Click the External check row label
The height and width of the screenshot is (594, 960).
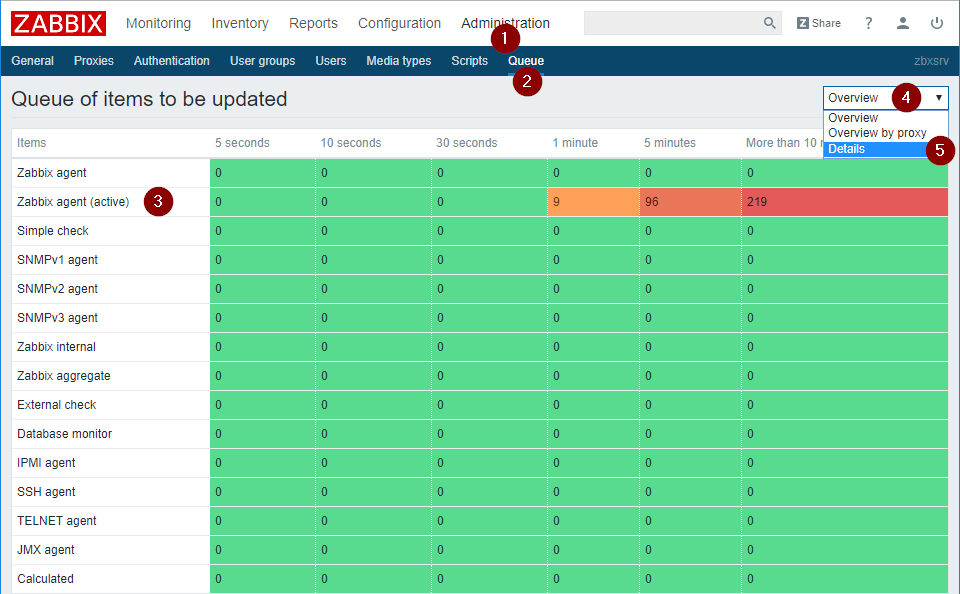[x=56, y=405]
